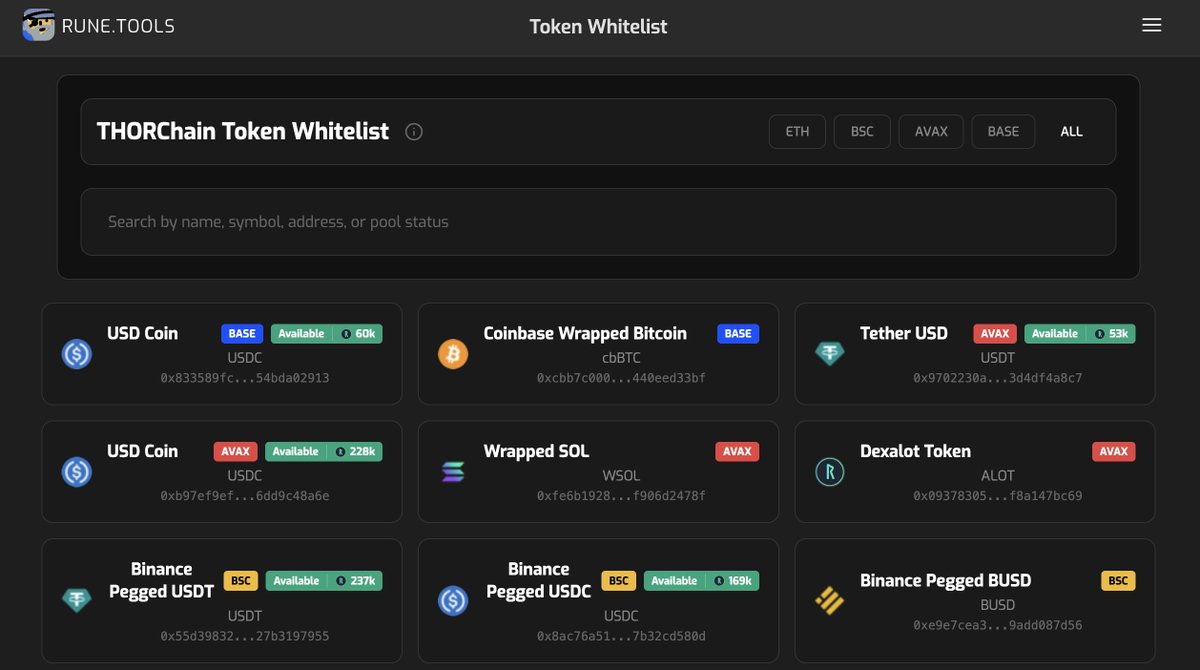
Task: Click address 0x8ac76a51...7b32cd580d
Action: coord(621,636)
